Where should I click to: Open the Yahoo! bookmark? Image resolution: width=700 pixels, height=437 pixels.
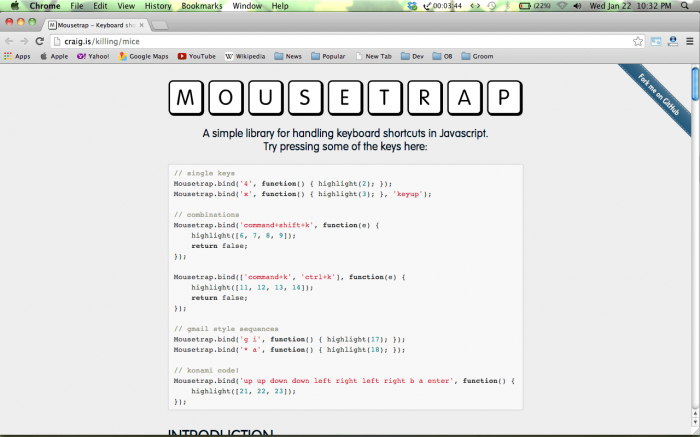click(93, 56)
